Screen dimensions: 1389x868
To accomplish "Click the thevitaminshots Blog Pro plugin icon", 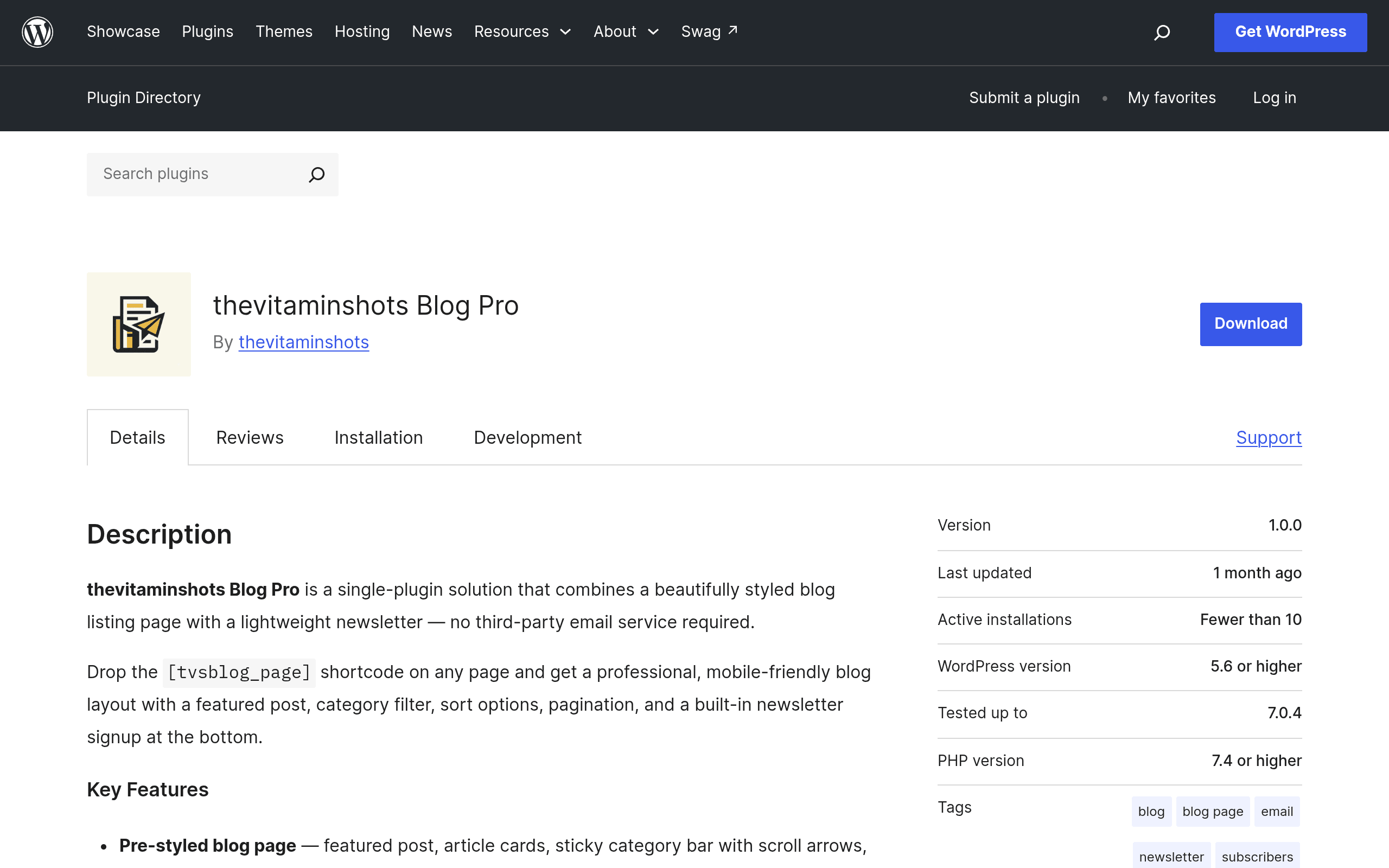I will click(x=139, y=324).
